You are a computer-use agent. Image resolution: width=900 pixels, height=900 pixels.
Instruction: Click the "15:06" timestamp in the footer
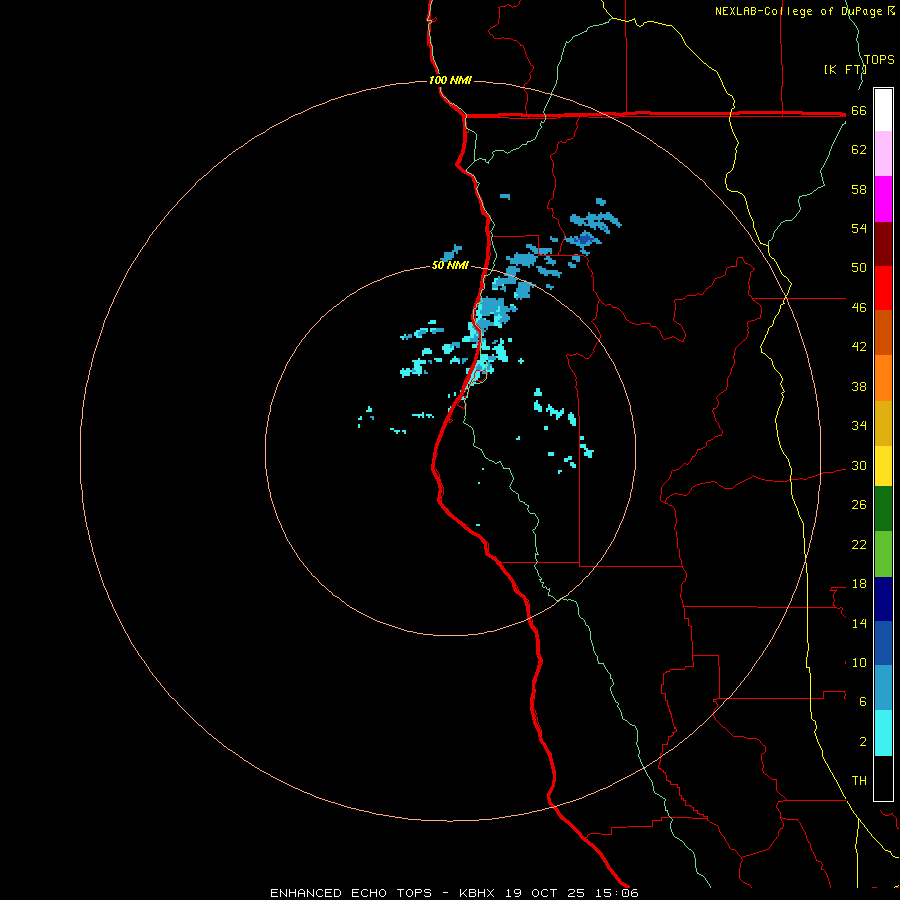pos(617,893)
